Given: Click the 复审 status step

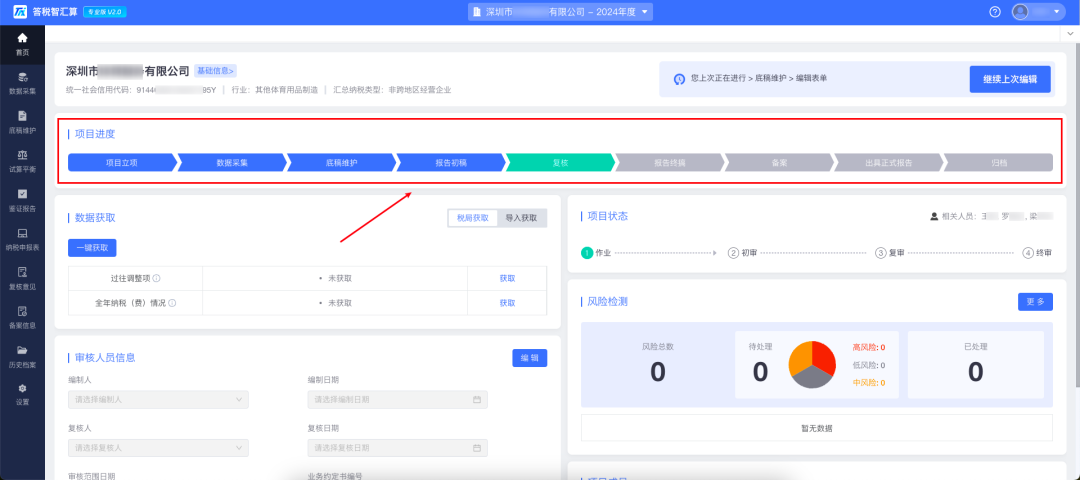Looking at the screenshot, I should coord(890,253).
